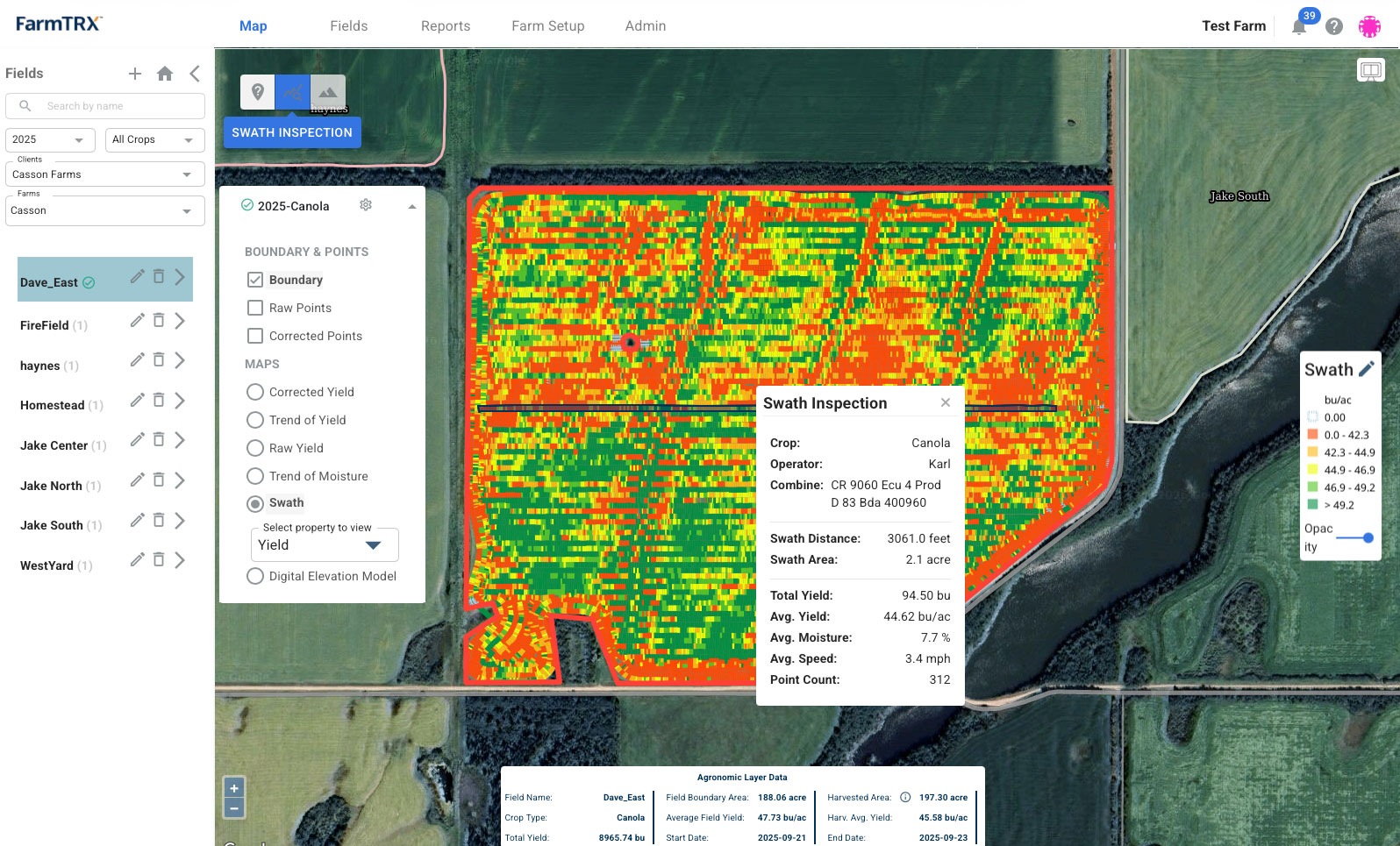Click the SWATH INSPECTION button
Image resolution: width=1400 pixels, height=846 pixels.
(292, 132)
